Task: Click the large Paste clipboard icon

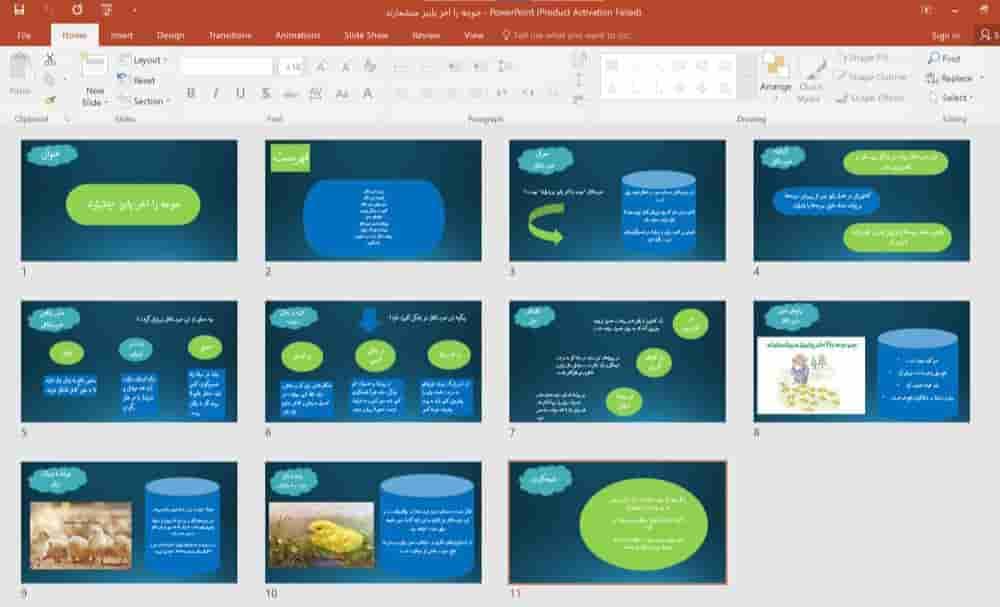Action: [20, 68]
